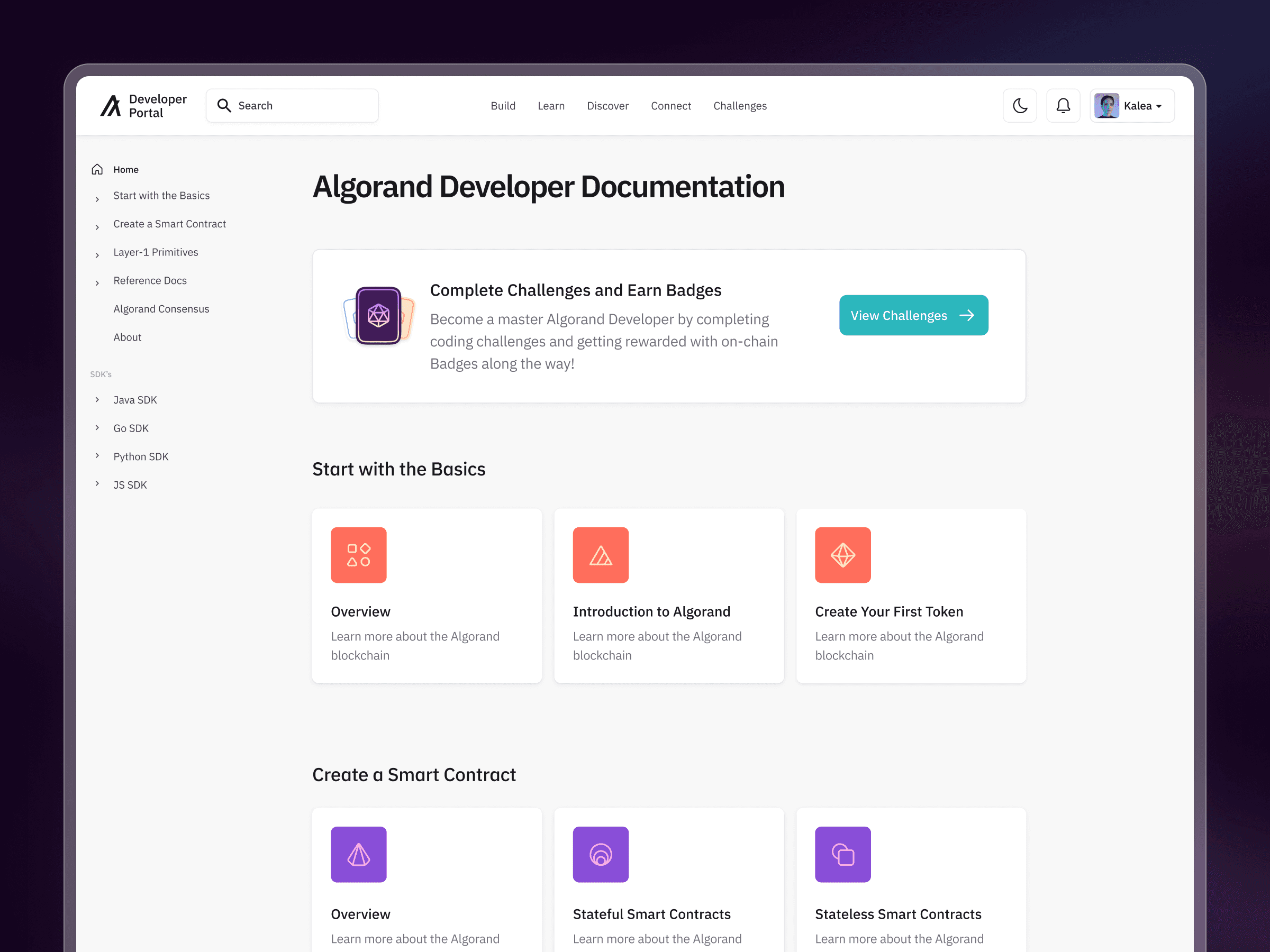Image resolution: width=1270 pixels, height=952 pixels.
Task: Click the Create Your First Token diamond icon
Action: 842,555
